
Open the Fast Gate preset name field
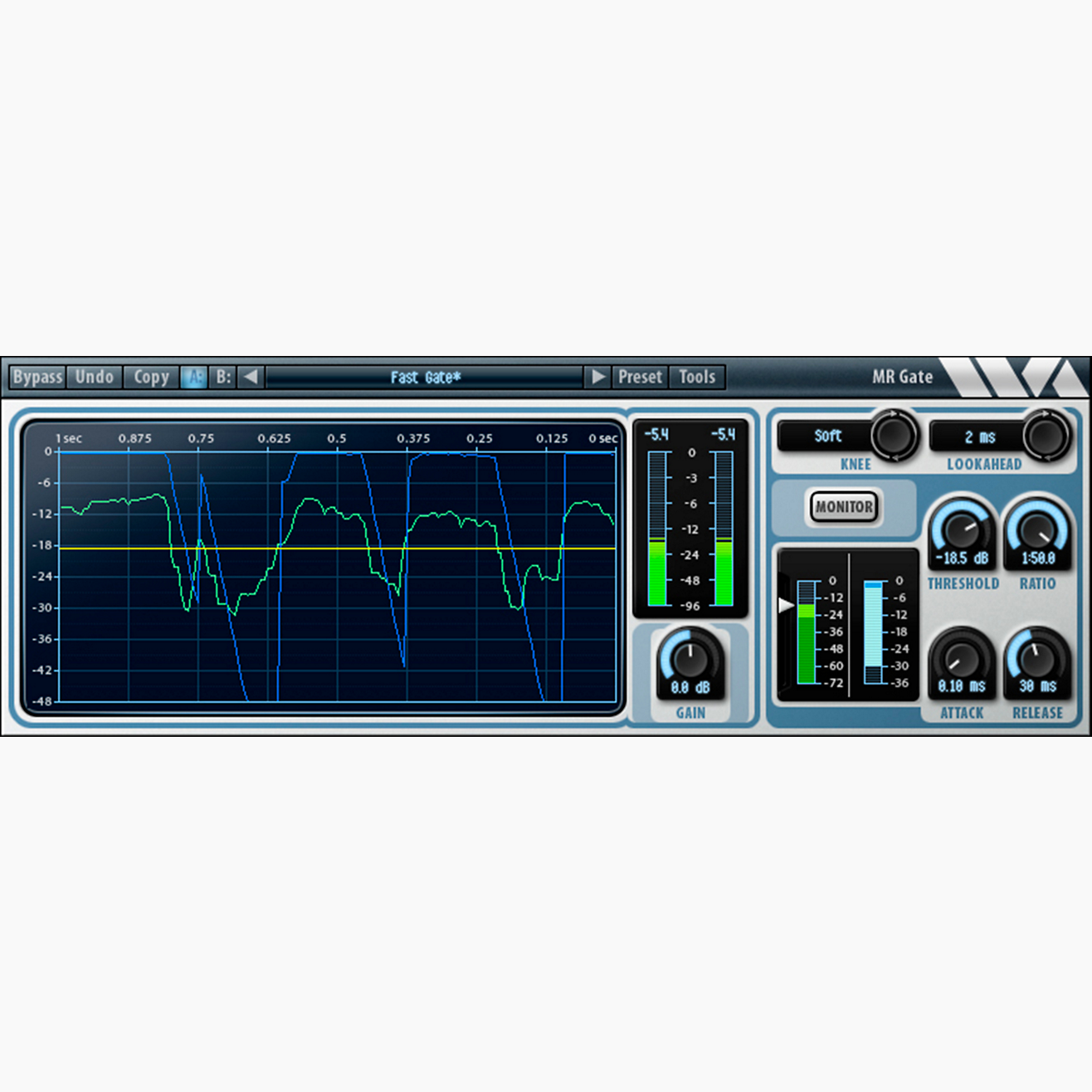coord(425,378)
